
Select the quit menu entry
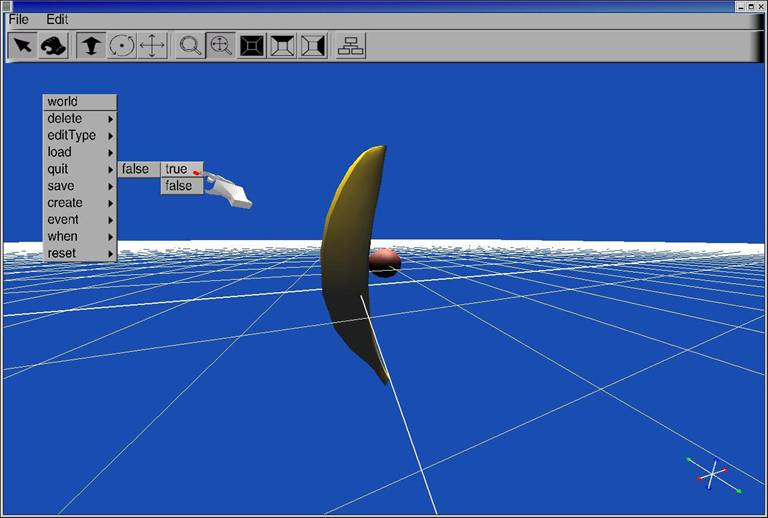tap(80, 169)
